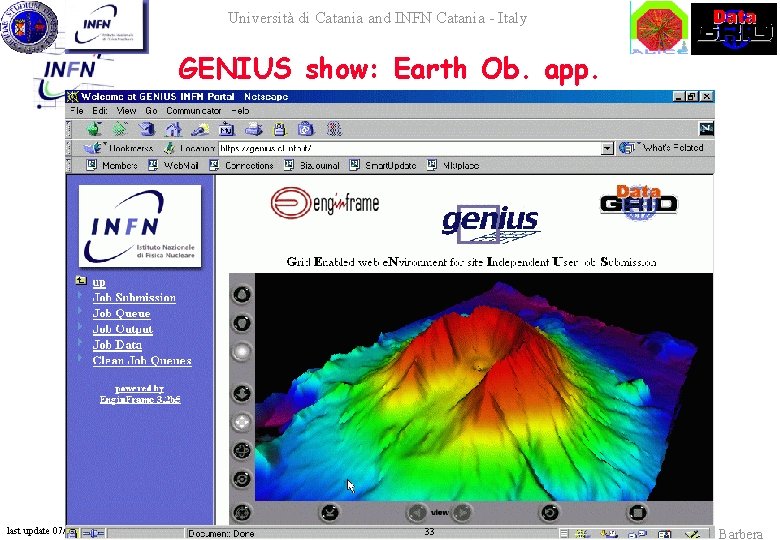Collapse the navigation toolbar using its grip handle
This screenshot has height=540, width=780.
tap(70, 129)
